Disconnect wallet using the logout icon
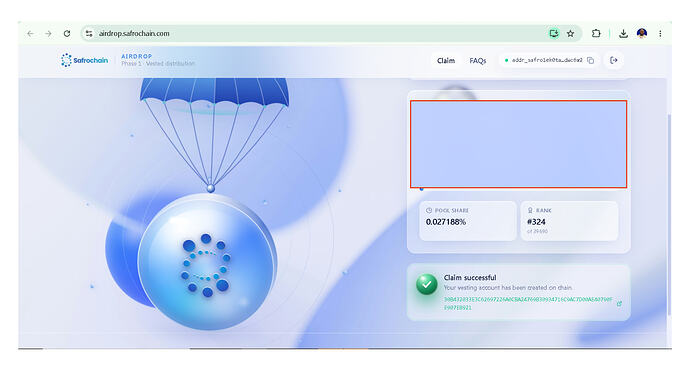This screenshot has width=690, height=388. 614,60
